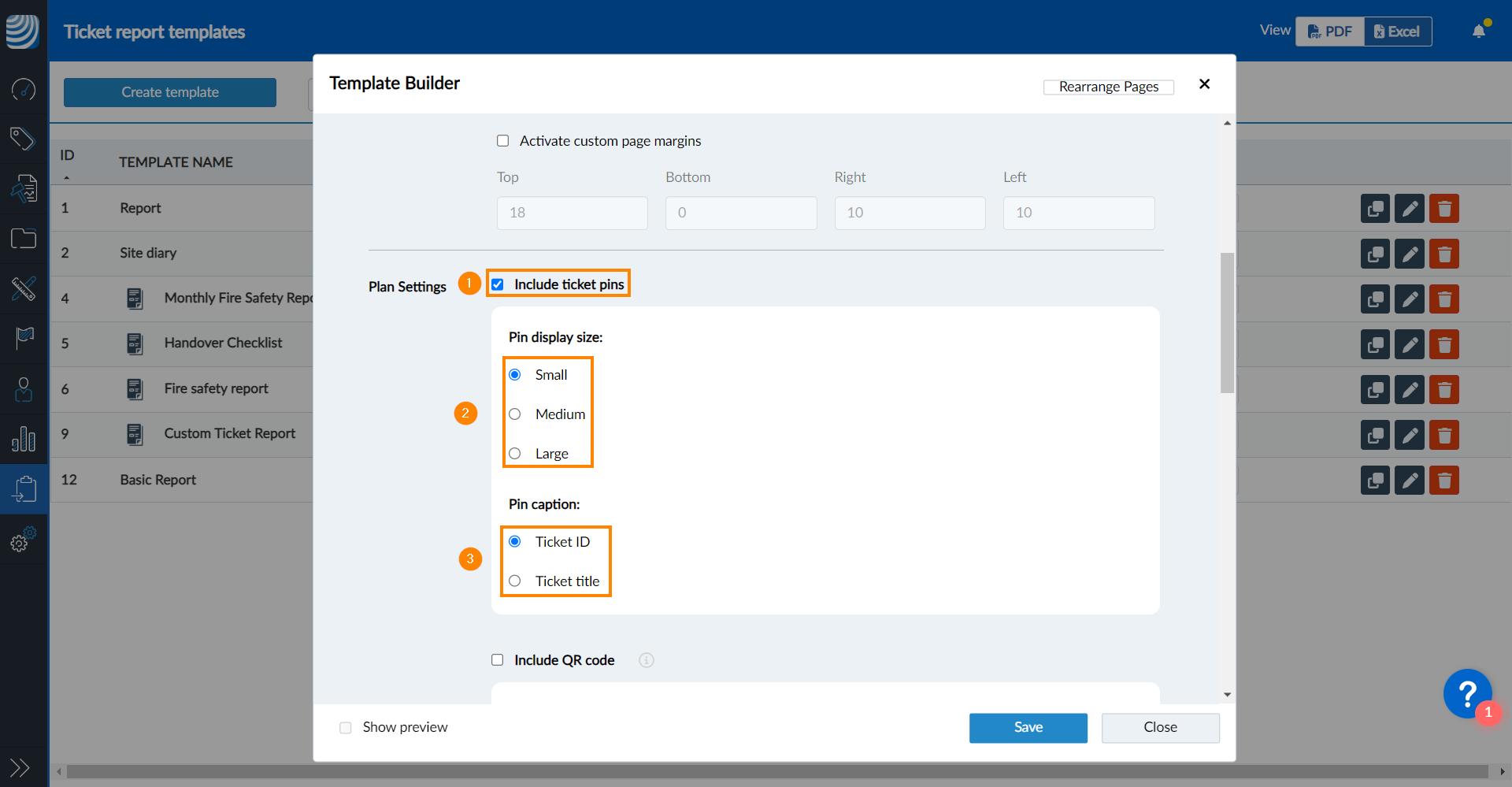The height and width of the screenshot is (787, 1512).
Task: Choose Ticket title as pin caption
Action: click(515, 581)
